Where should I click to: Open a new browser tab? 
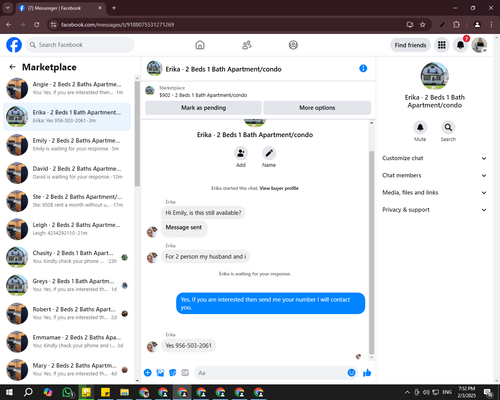114,8
